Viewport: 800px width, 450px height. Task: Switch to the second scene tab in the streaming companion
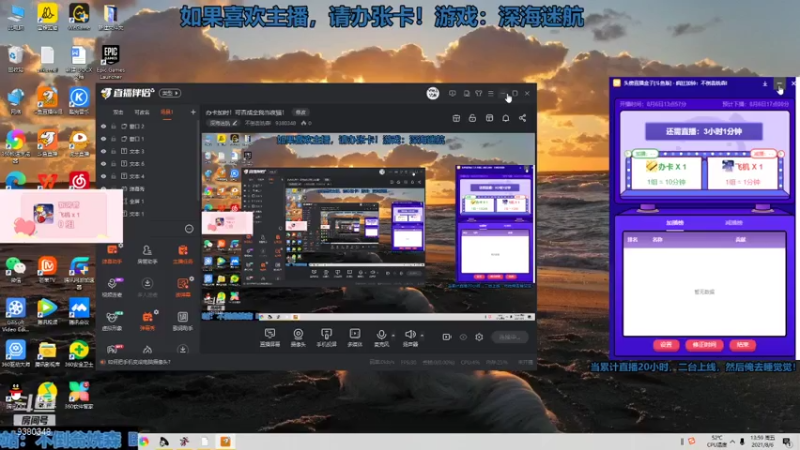[142, 112]
